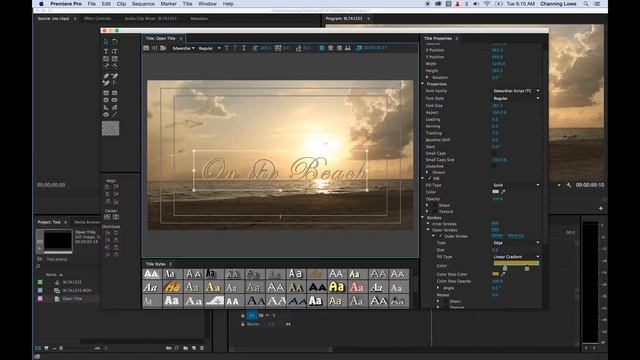This screenshot has height=360, width=640.
Task: Click the X Position value
Action: (497, 50)
